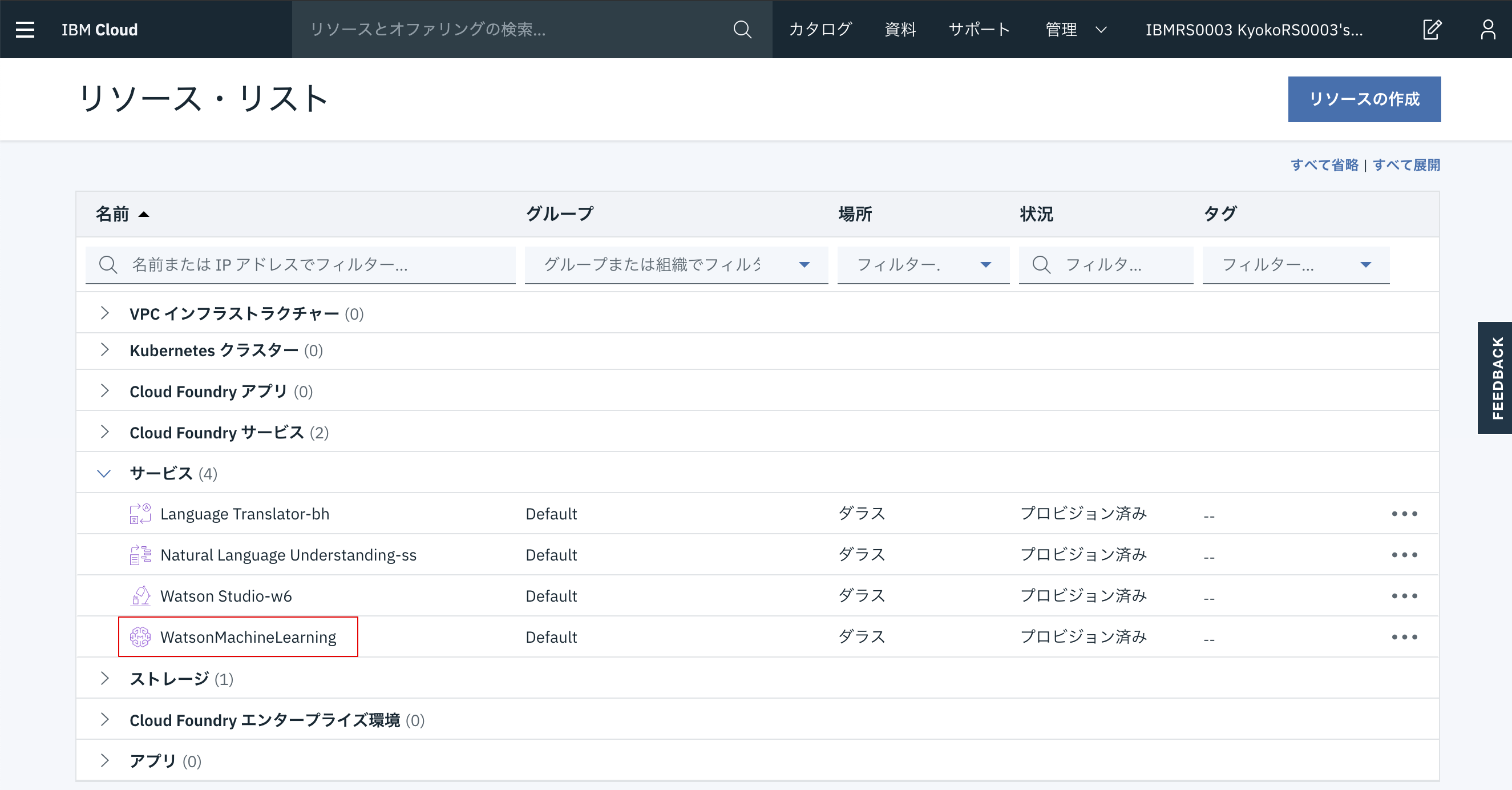Image resolution: width=1512 pixels, height=790 pixels.
Task: Sort by the 場所 column header
Action: (x=855, y=214)
